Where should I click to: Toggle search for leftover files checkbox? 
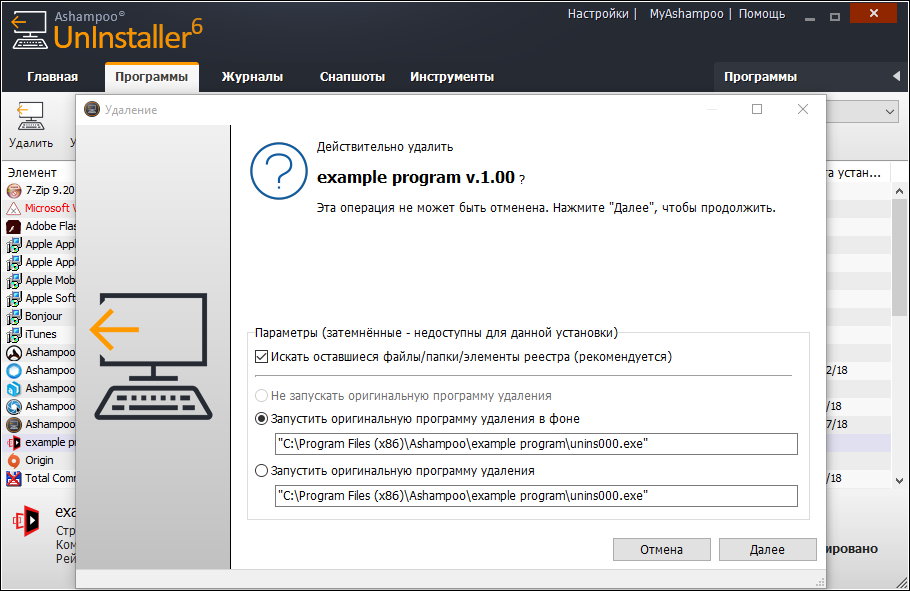pos(262,356)
